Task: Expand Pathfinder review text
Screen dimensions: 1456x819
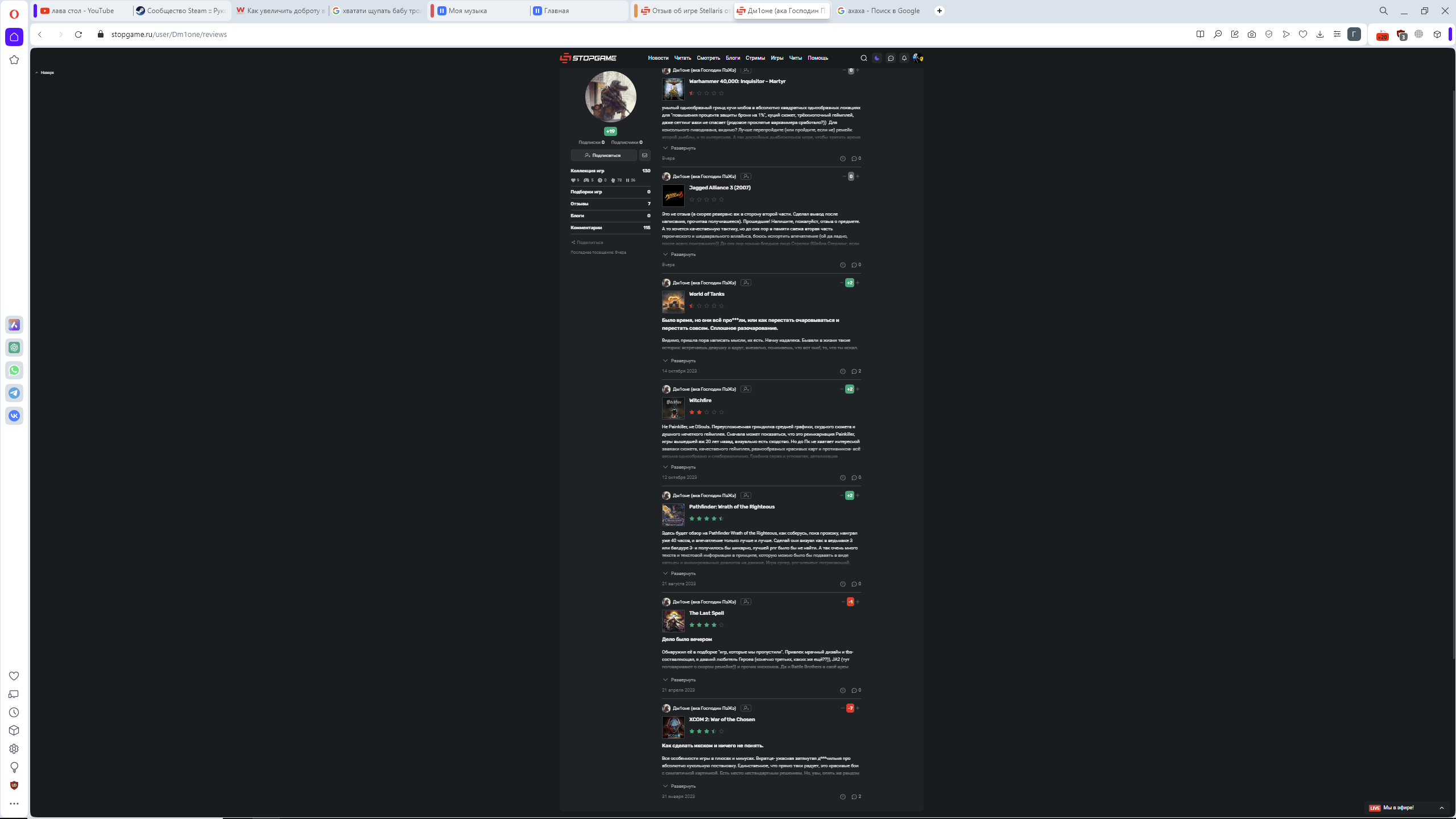Action: pos(679,573)
